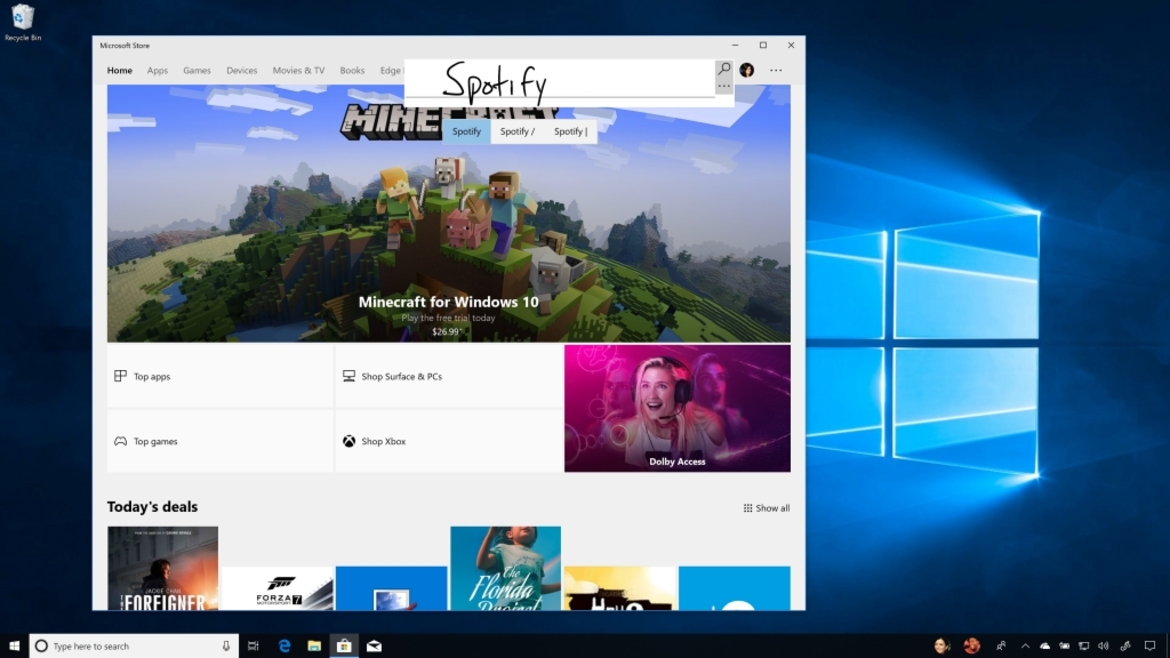Screen dimensions: 1170x658
Task: Minimize the Microsoft Store window
Action: click(735, 46)
